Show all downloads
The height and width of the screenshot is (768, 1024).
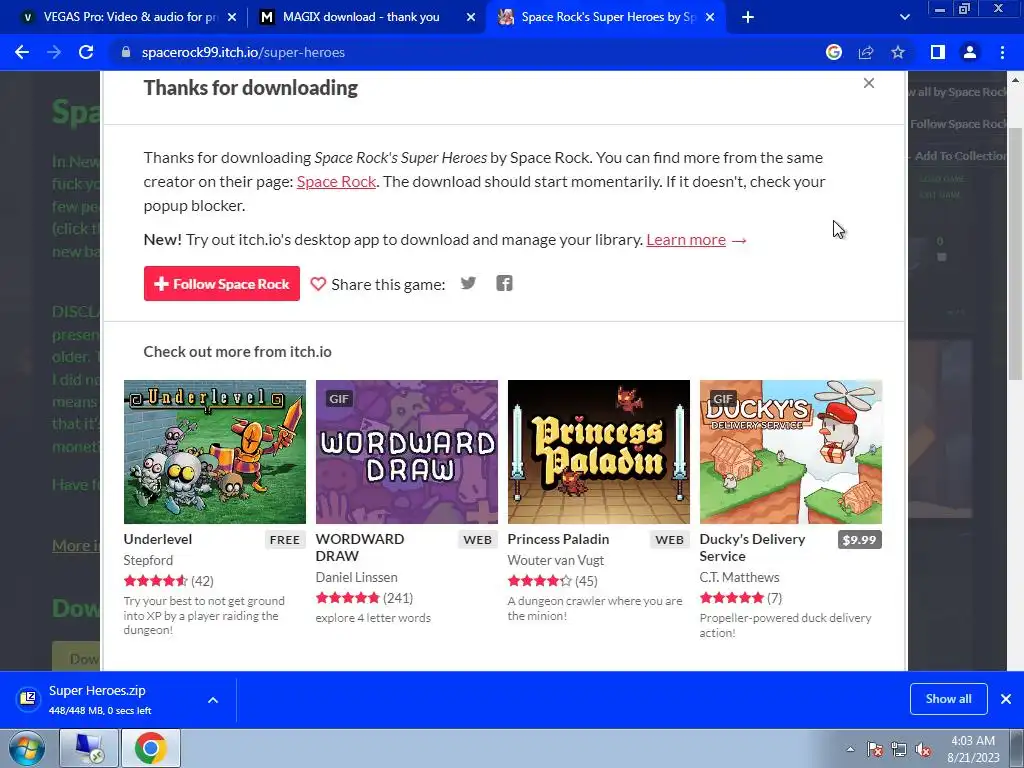(948, 699)
